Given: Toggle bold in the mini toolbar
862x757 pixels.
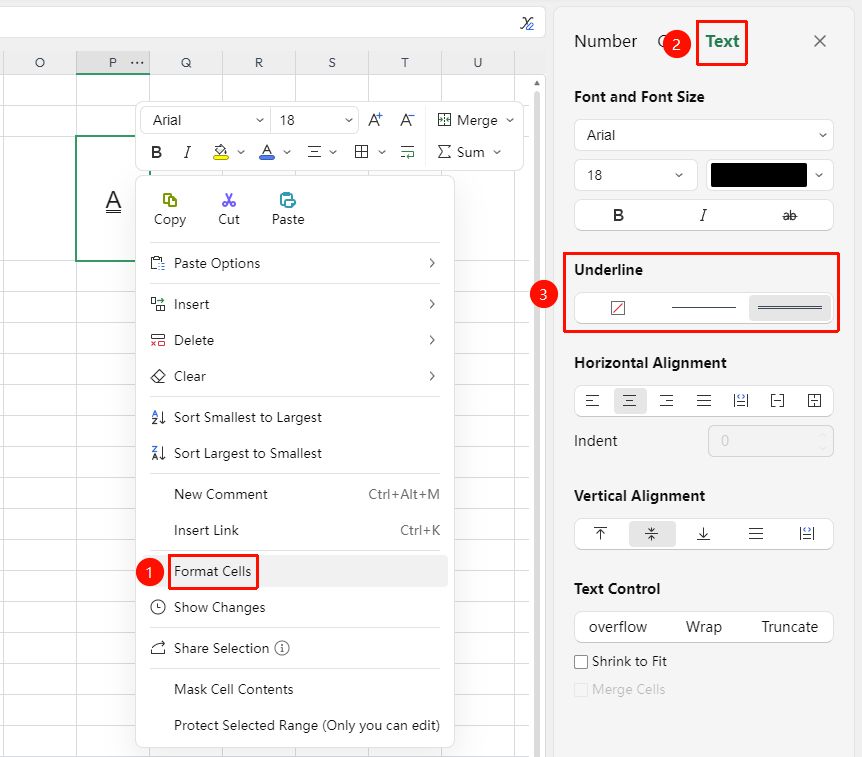Looking at the screenshot, I should pyautogui.click(x=157, y=152).
